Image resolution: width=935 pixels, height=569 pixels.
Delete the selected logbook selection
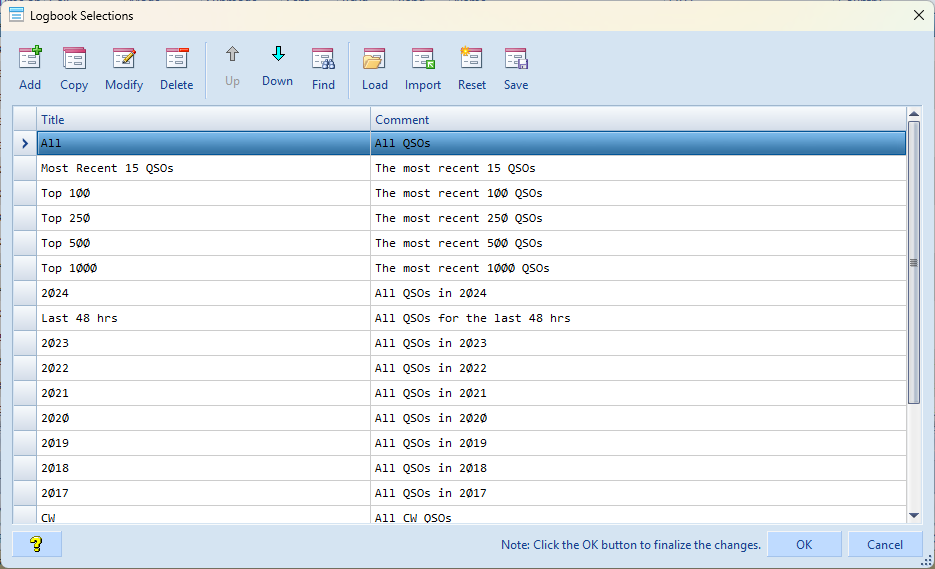(176, 68)
